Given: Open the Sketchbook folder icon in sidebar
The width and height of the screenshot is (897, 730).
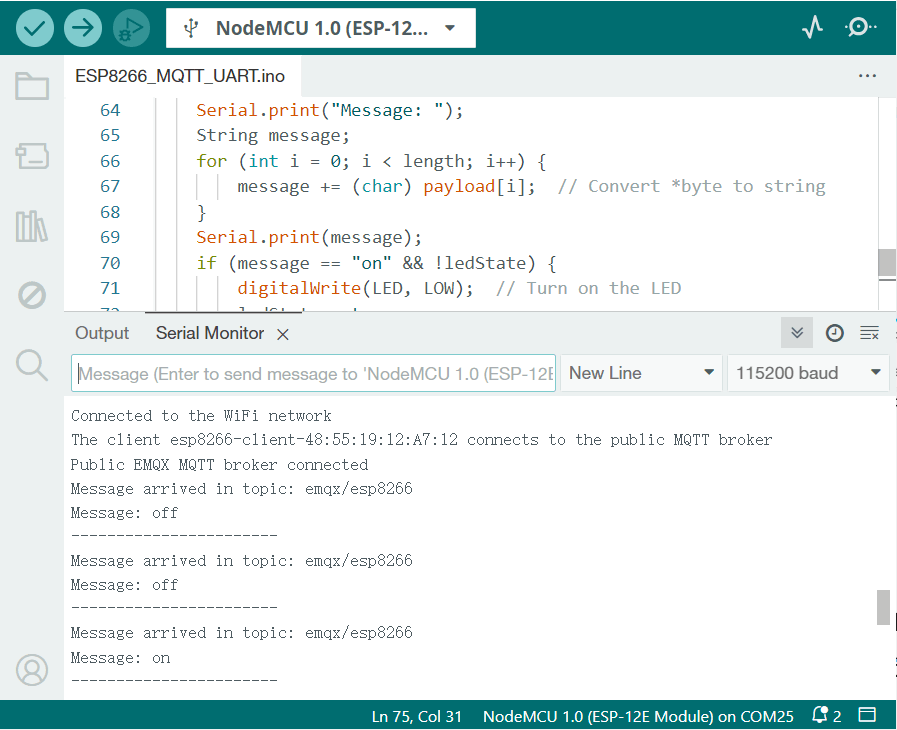Looking at the screenshot, I should click(32, 86).
